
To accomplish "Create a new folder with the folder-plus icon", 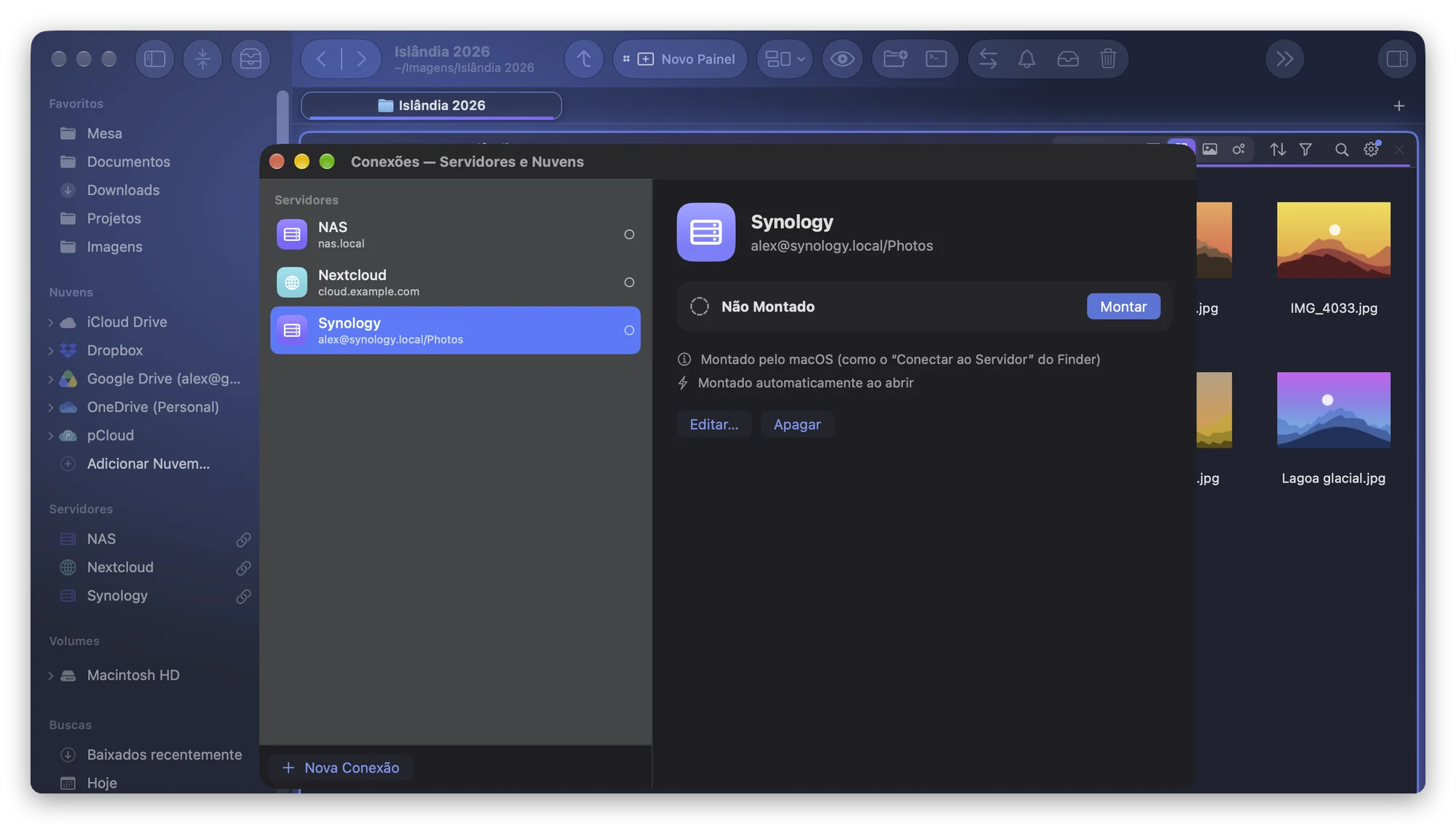I will tap(895, 59).
